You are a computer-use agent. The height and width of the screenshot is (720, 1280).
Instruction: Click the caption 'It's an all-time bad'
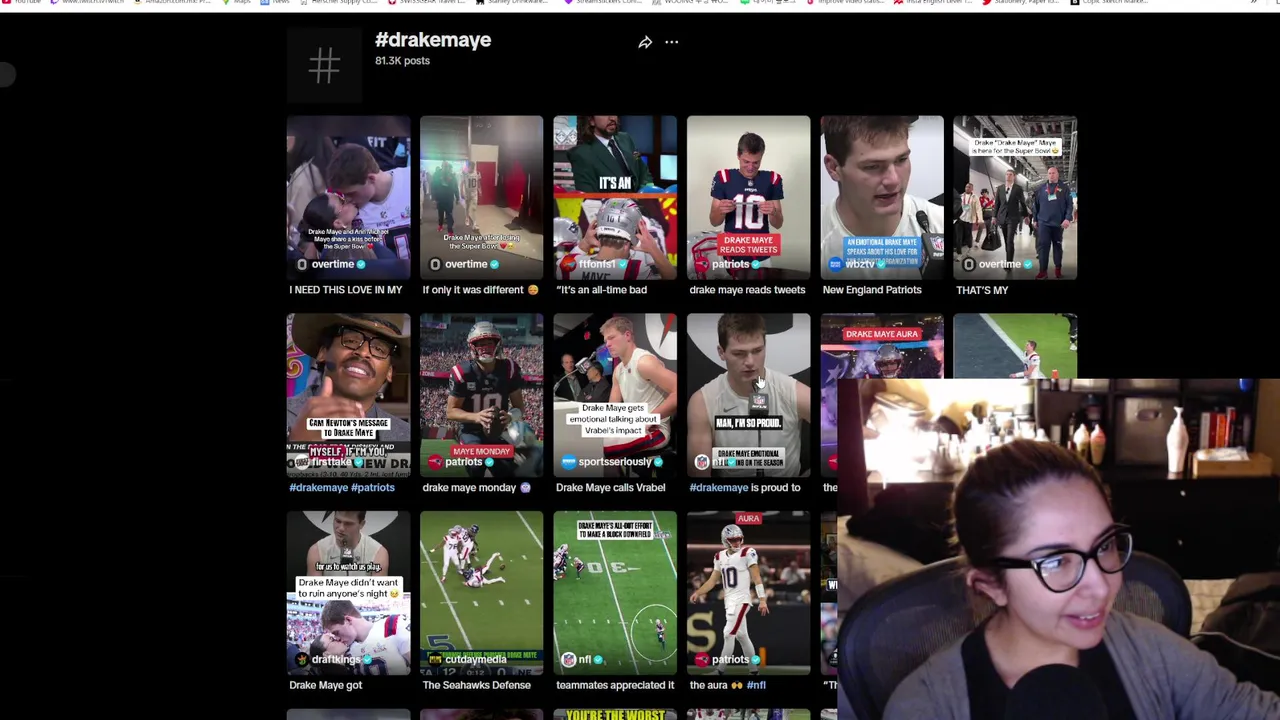601,290
